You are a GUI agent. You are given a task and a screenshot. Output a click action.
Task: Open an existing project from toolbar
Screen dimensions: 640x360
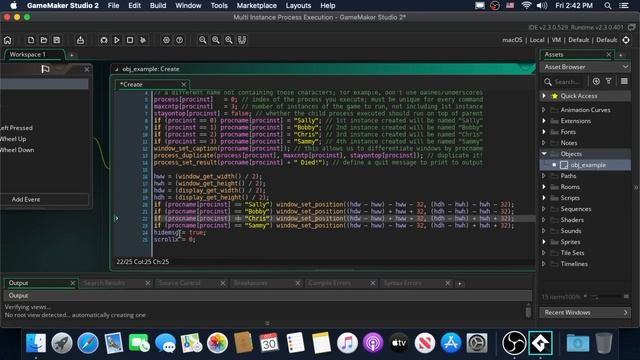pyautogui.click(x=44, y=40)
